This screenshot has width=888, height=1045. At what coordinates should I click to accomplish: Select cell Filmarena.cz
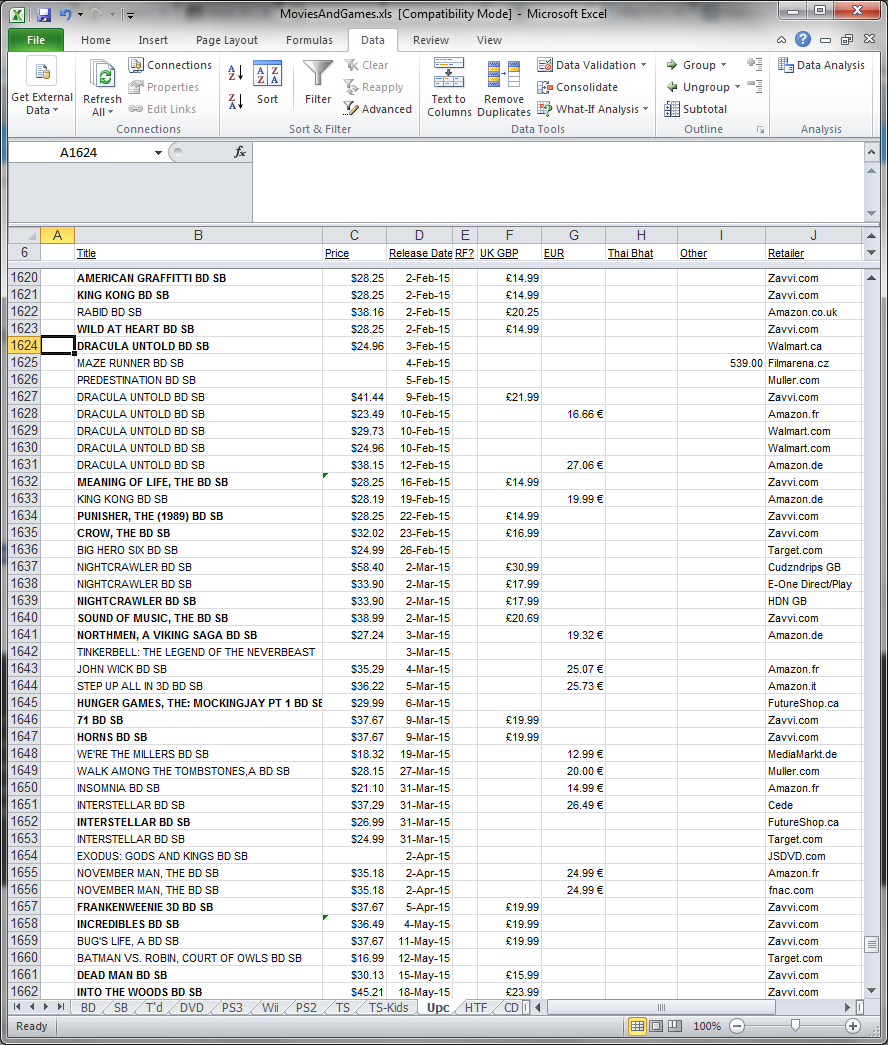(x=813, y=363)
